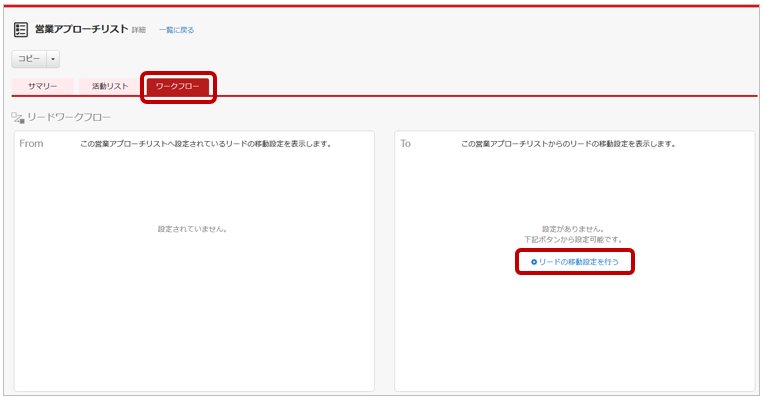The image size is (765, 401).
Task: Expand the コピー button dropdown arrow
Action: (x=53, y=60)
